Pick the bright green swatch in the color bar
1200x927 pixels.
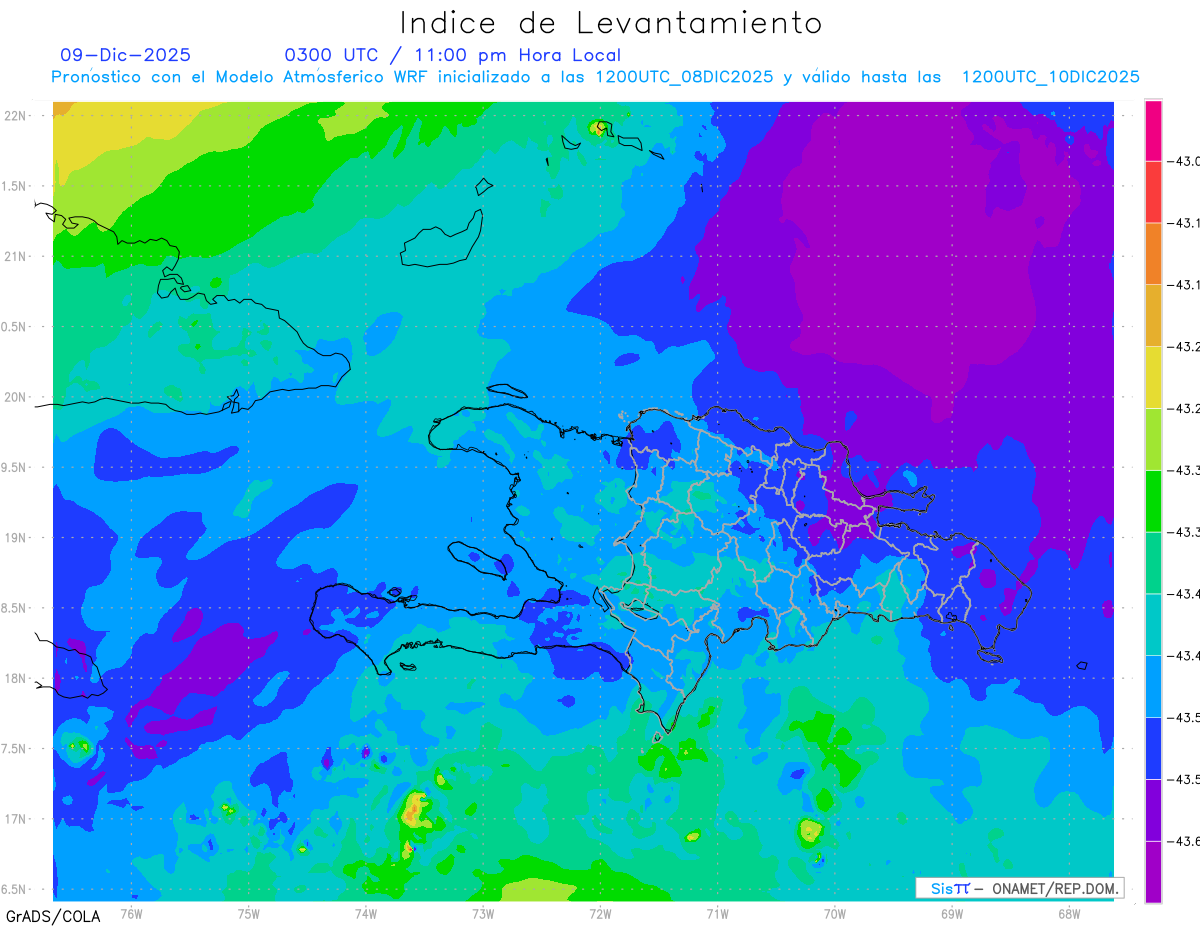(1153, 501)
